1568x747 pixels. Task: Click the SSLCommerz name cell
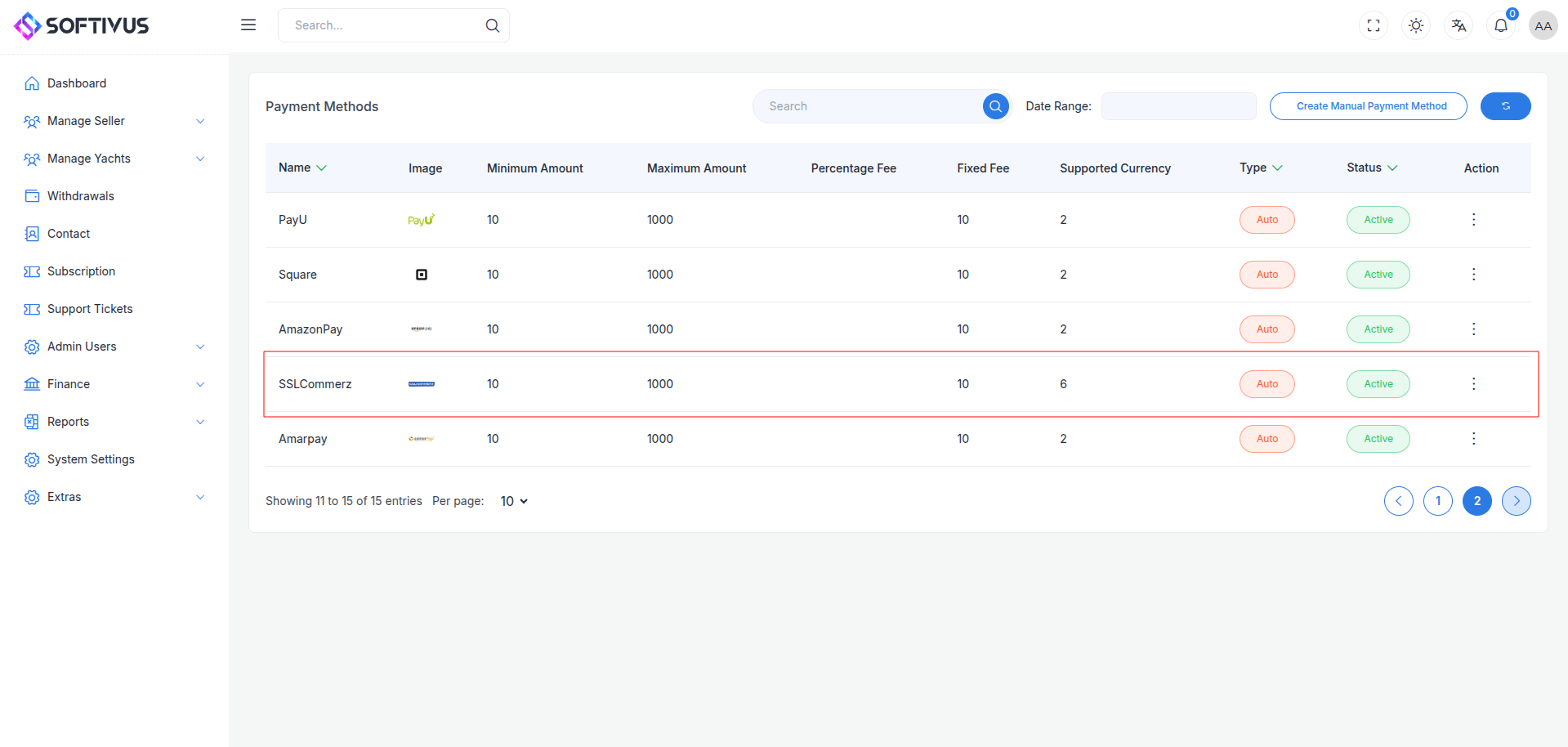pos(315,384)
